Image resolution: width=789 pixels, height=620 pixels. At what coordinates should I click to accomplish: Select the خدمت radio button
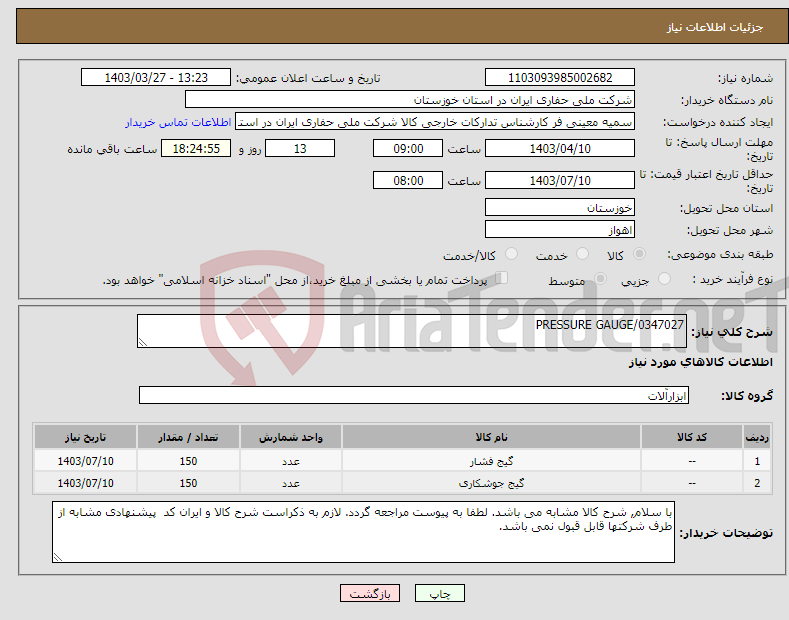point(582,254)
